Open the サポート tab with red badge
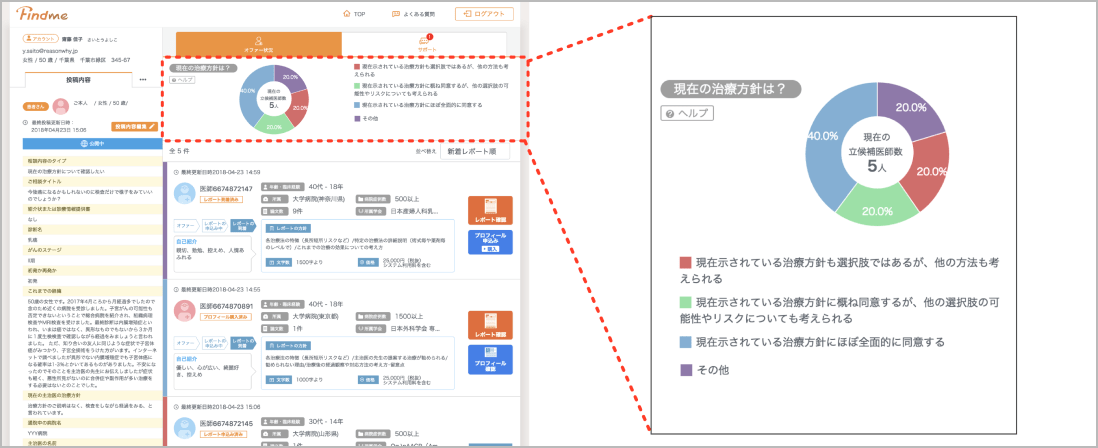The image size is (1098, 448). (426, 44)
